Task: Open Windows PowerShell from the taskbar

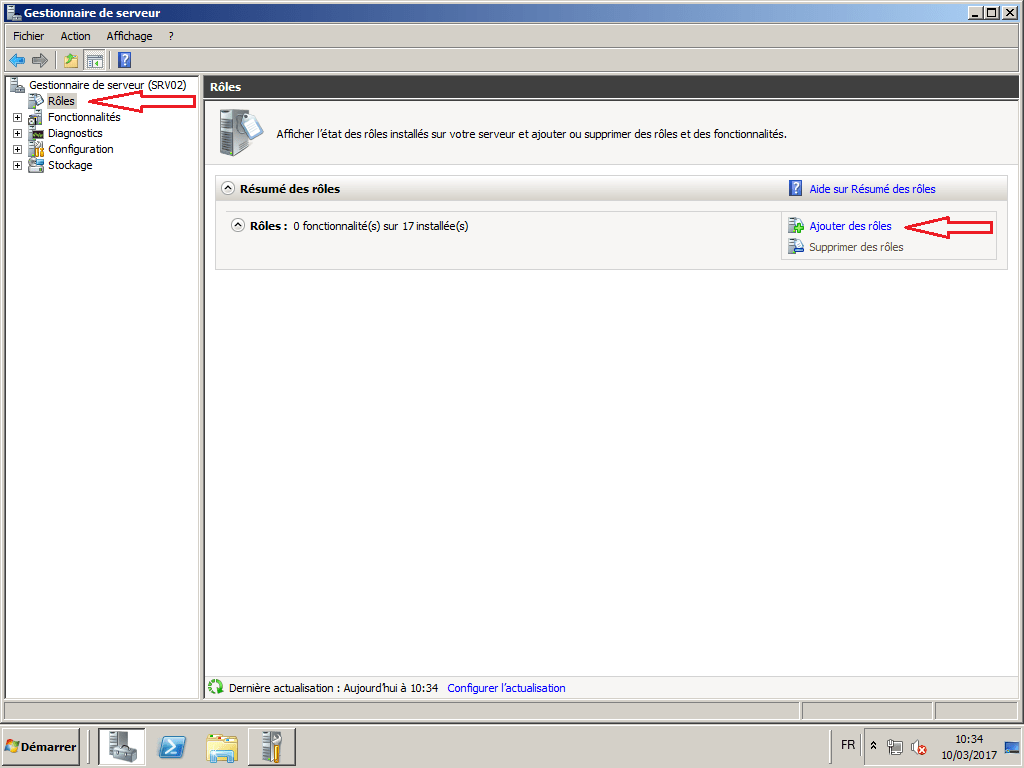Action: click(x=171, y=746)
